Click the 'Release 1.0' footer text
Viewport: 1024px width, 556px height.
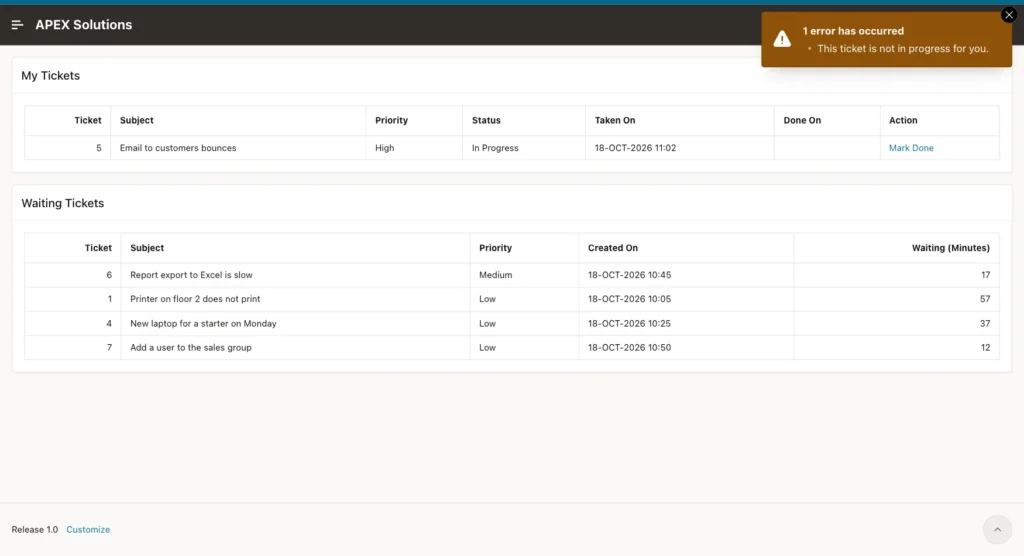[x=35, y=529]
